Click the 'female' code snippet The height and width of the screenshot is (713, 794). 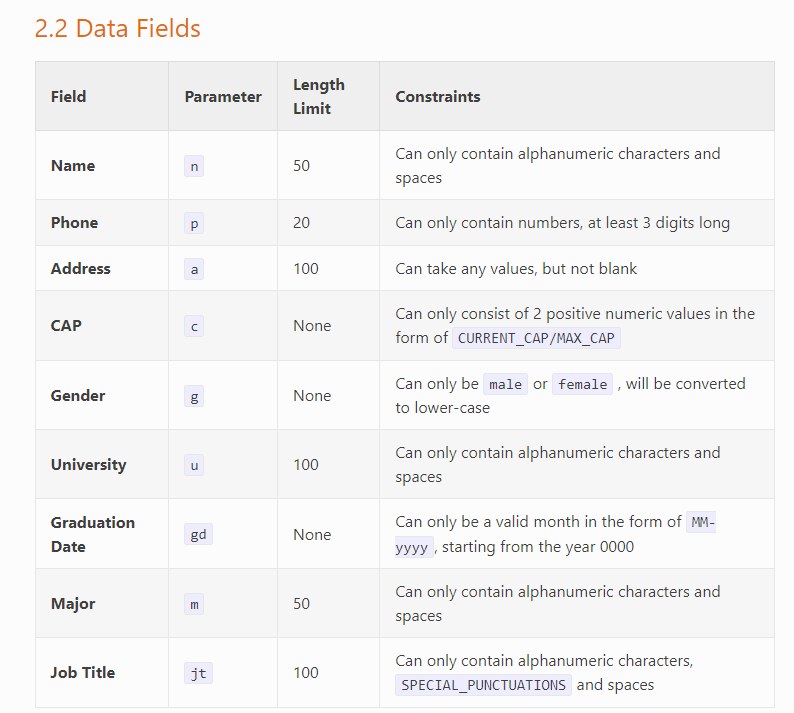(x=582, y=384)
